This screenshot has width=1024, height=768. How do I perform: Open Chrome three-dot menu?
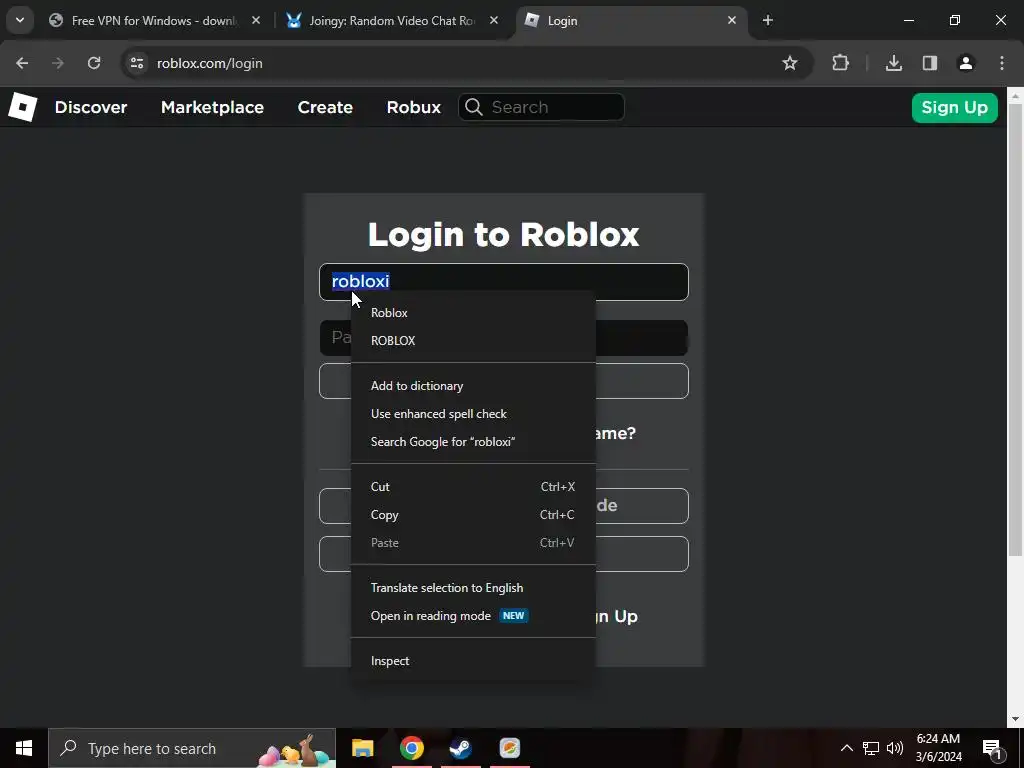[1002, 63]
